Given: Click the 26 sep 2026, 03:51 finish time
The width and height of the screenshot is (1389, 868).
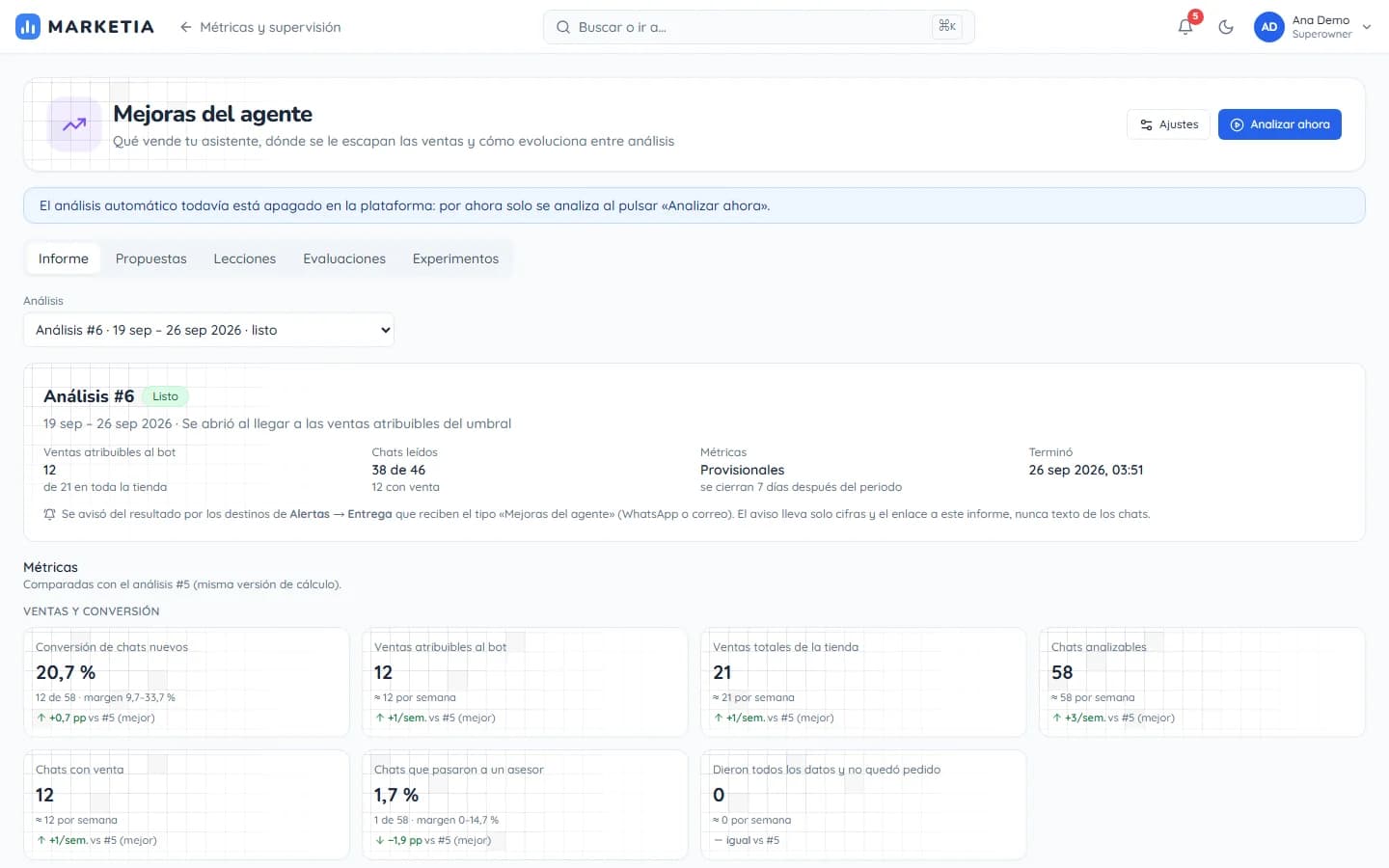Looking at the screenshot, I should pos(1086,470).
